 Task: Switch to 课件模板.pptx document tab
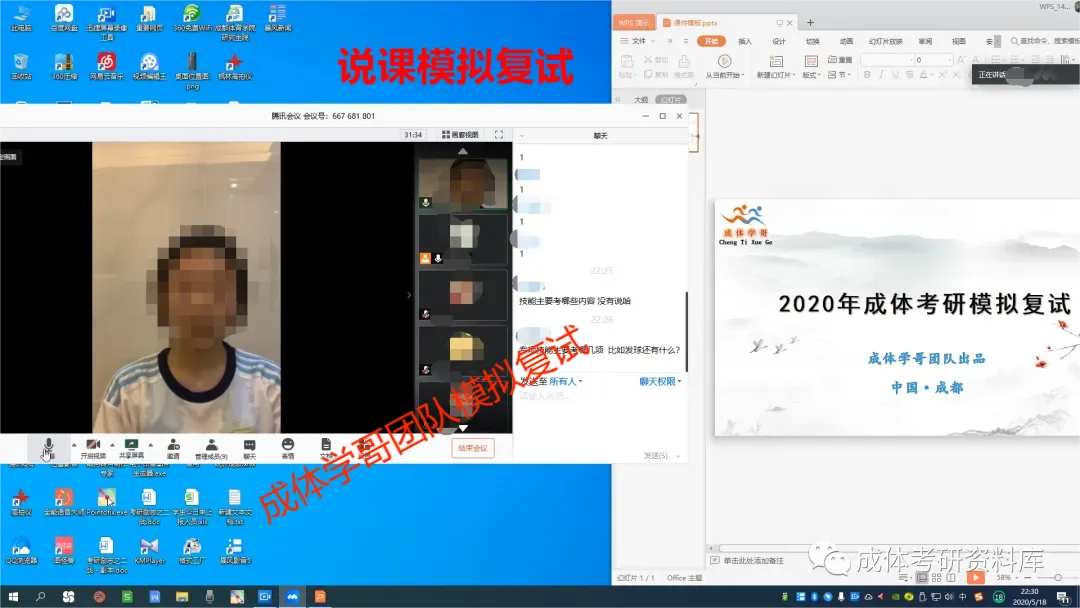coord(727,23)
